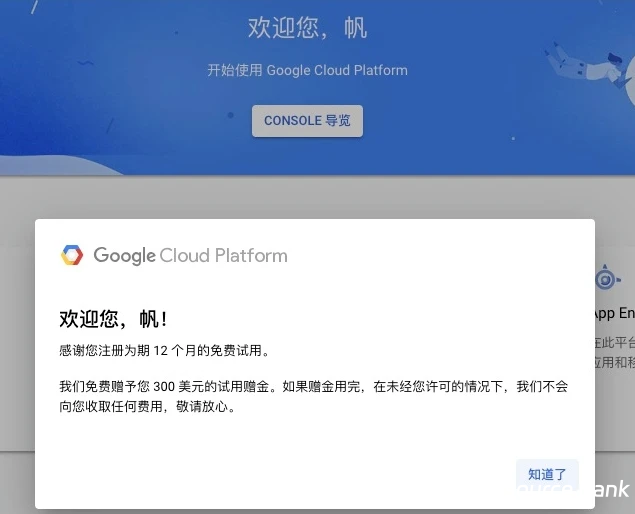The height and width of the screenshot is (514, 635).
Task: Click the Google Cloud Platform hexagon logo
Action: pyautogui.click(x=71, y=255)
